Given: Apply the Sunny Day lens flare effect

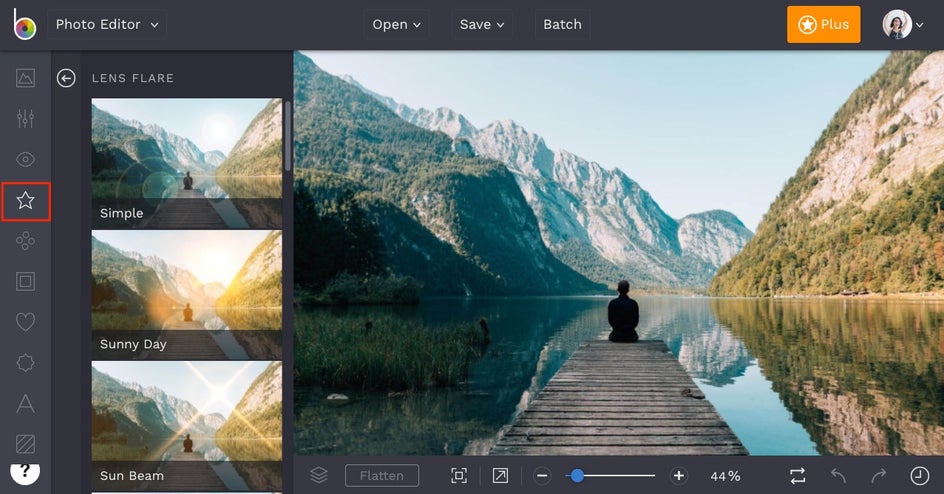Looking at the screenshot, I should pyautogui.click(x=187, y=295).
